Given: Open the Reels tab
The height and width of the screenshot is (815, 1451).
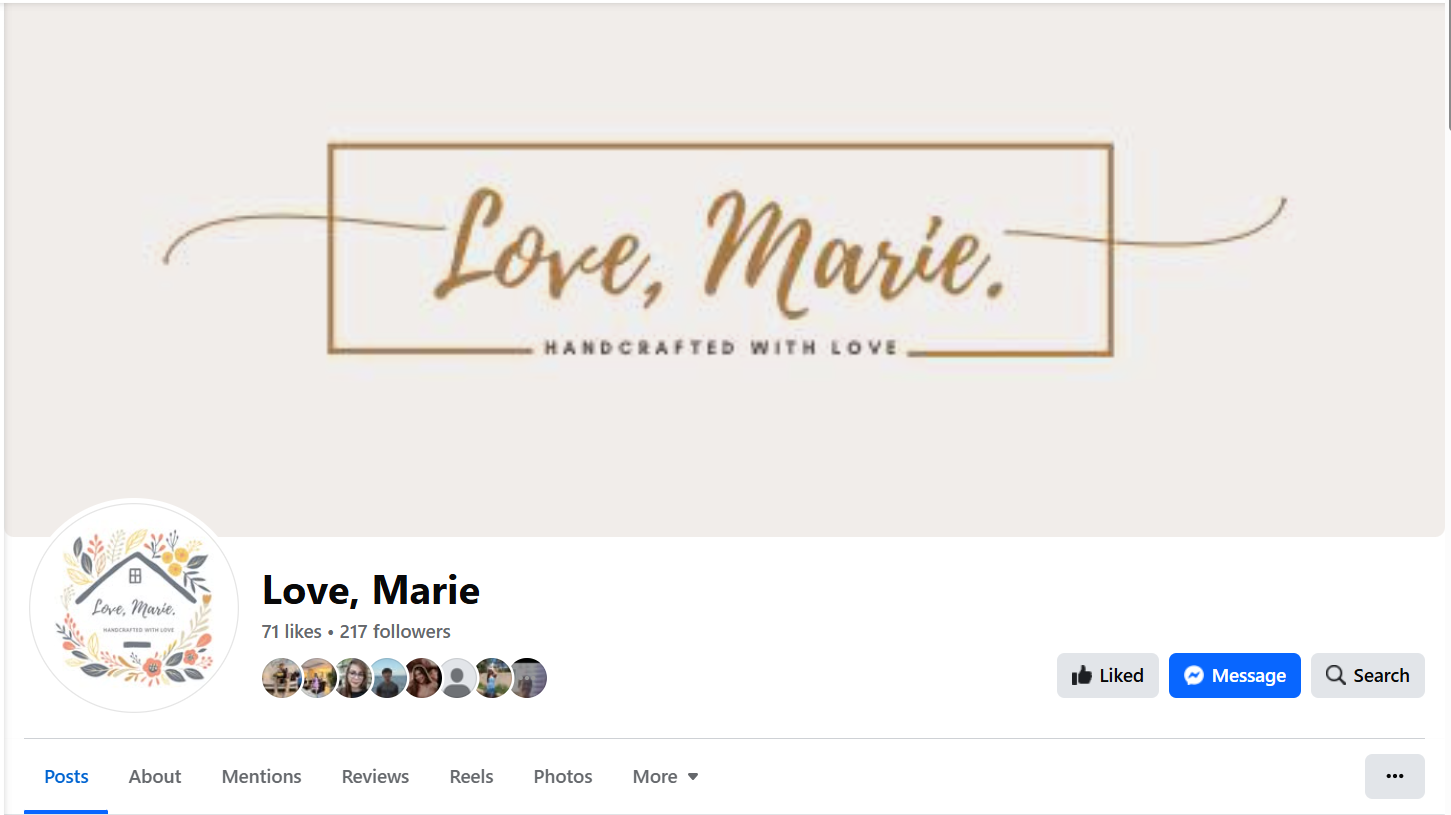Looking at the screenshot, I should (x=471, y=776).
